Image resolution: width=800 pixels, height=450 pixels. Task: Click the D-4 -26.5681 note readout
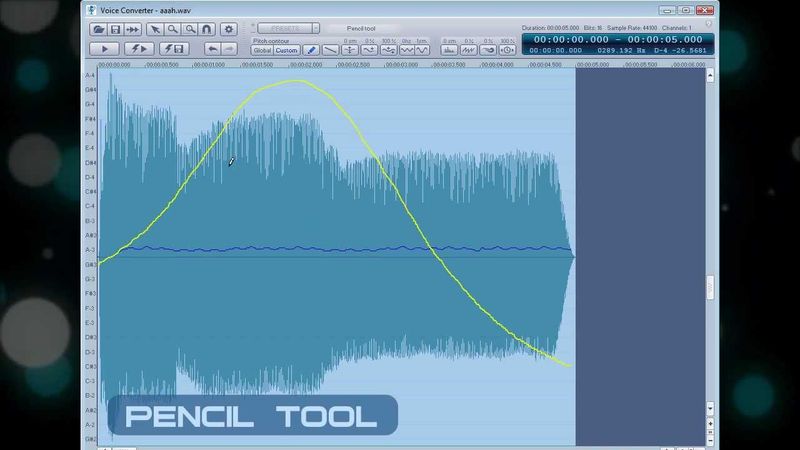click(680, 51)
